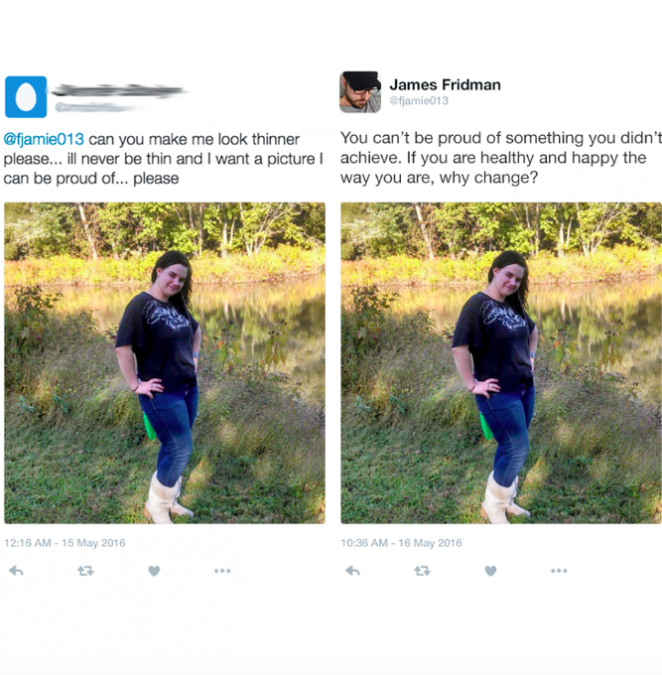The height and width of the screenshot is (675, 662).
Task: Click the 12:16 AM - 15 May 2016 timestamp
Action: pyautogui.click(x=65, y=543)
